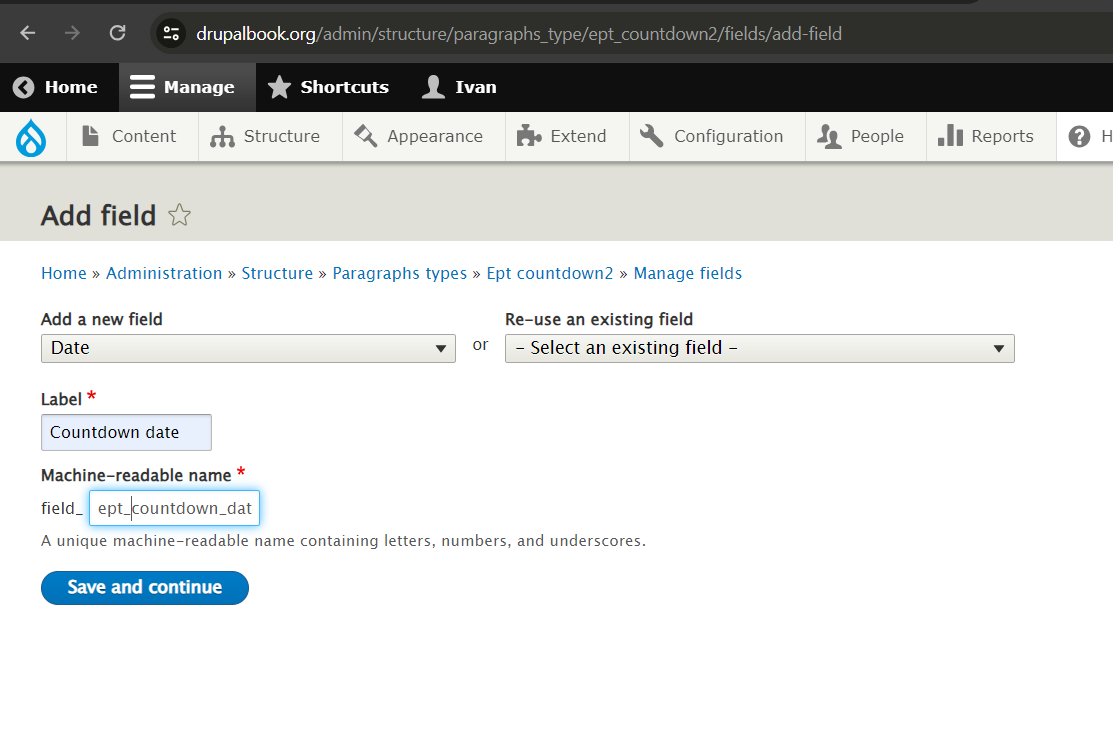This screenshot has width=1113, height=751.
Task: Open the Configuration menu item
Action: (713, 137)
